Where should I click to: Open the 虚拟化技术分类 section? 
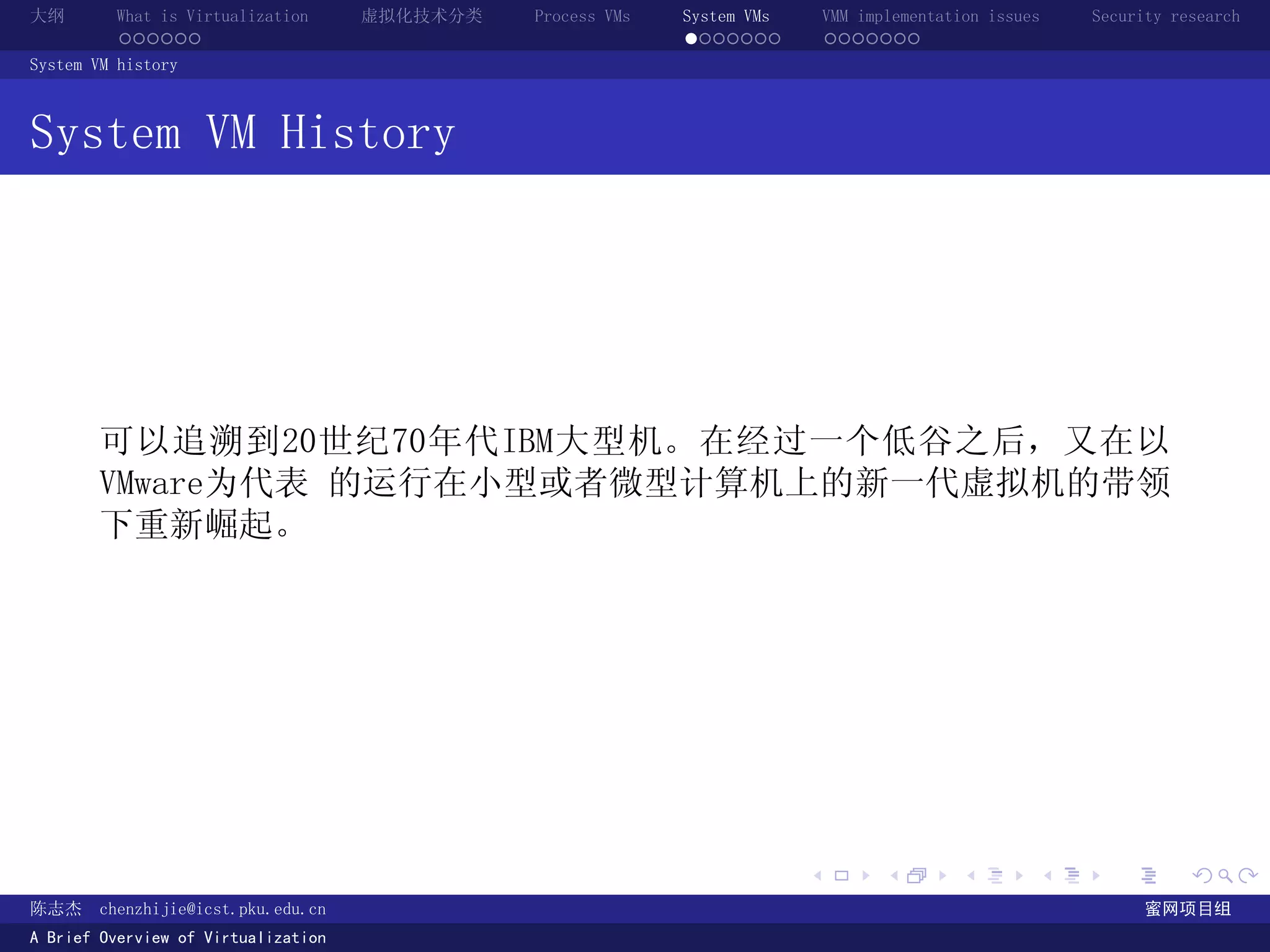422,16
